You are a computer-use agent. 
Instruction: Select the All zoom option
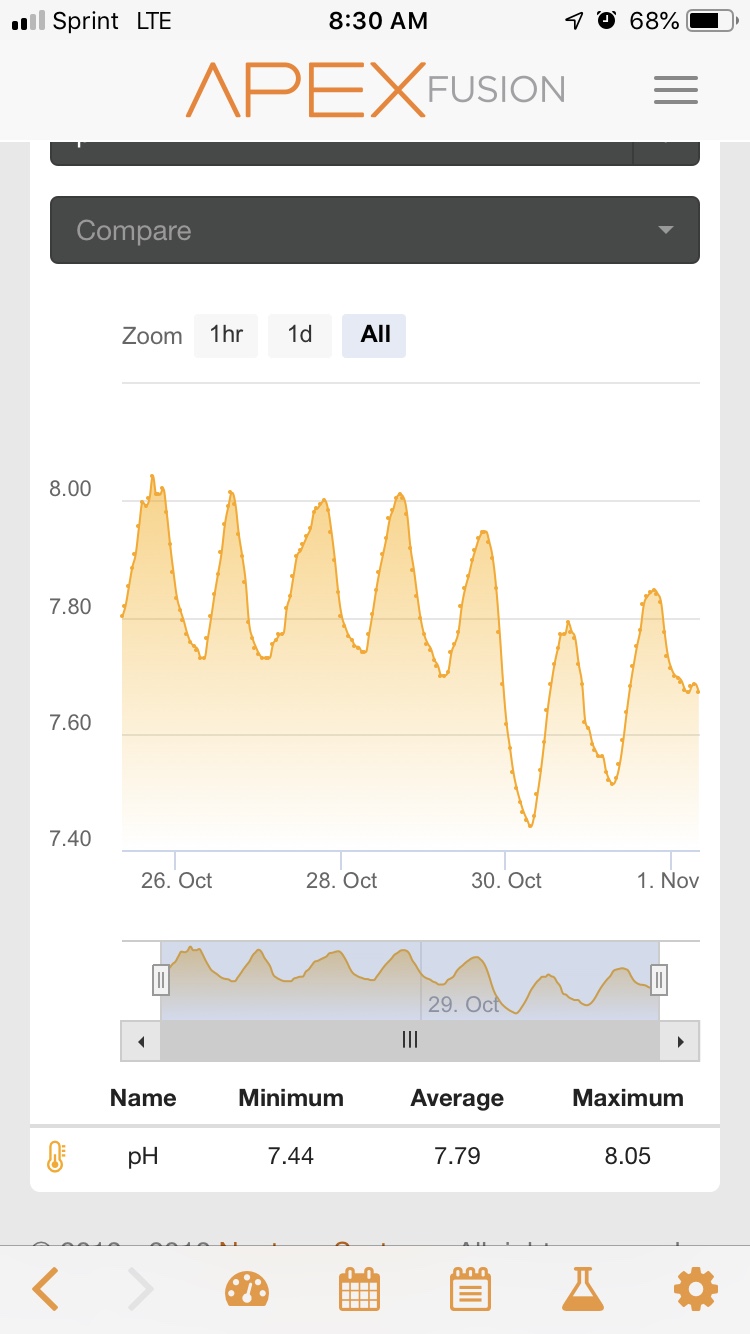coord(375,335)
